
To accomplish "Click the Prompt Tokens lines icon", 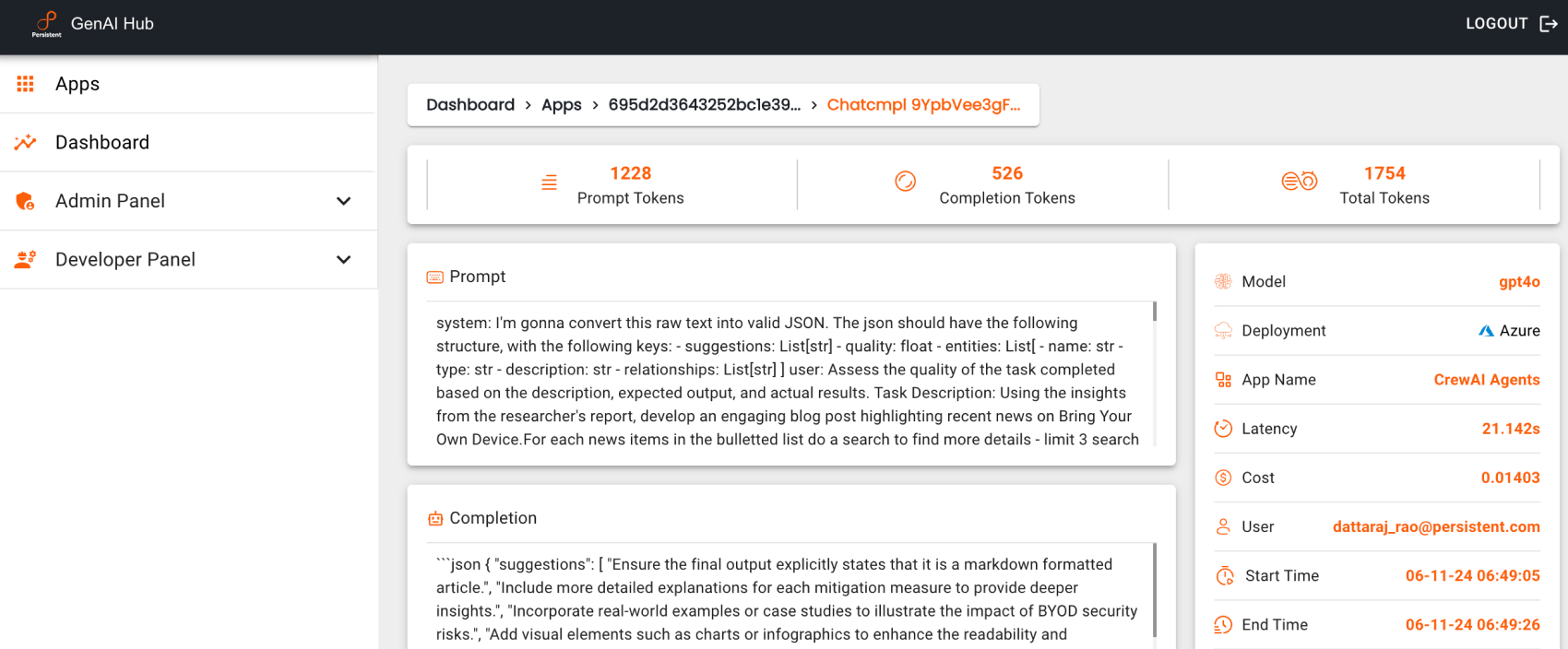I will (x=549, y=183).
